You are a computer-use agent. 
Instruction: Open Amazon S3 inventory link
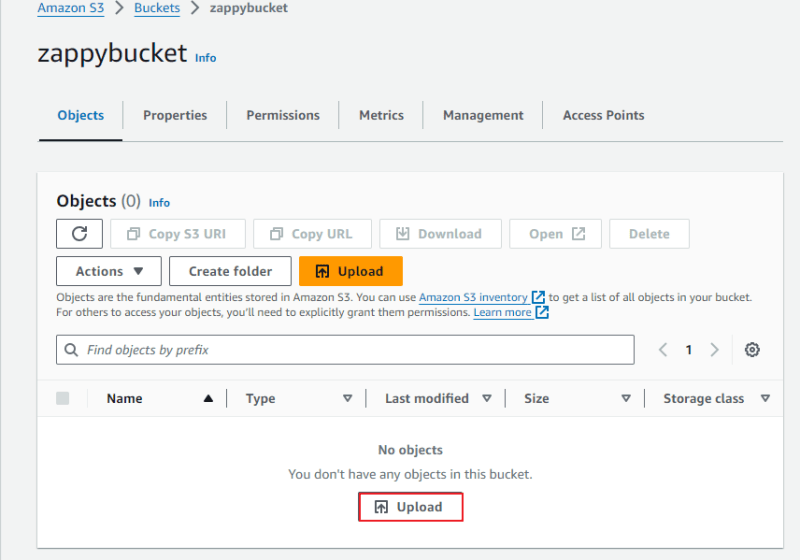point(473,297)
